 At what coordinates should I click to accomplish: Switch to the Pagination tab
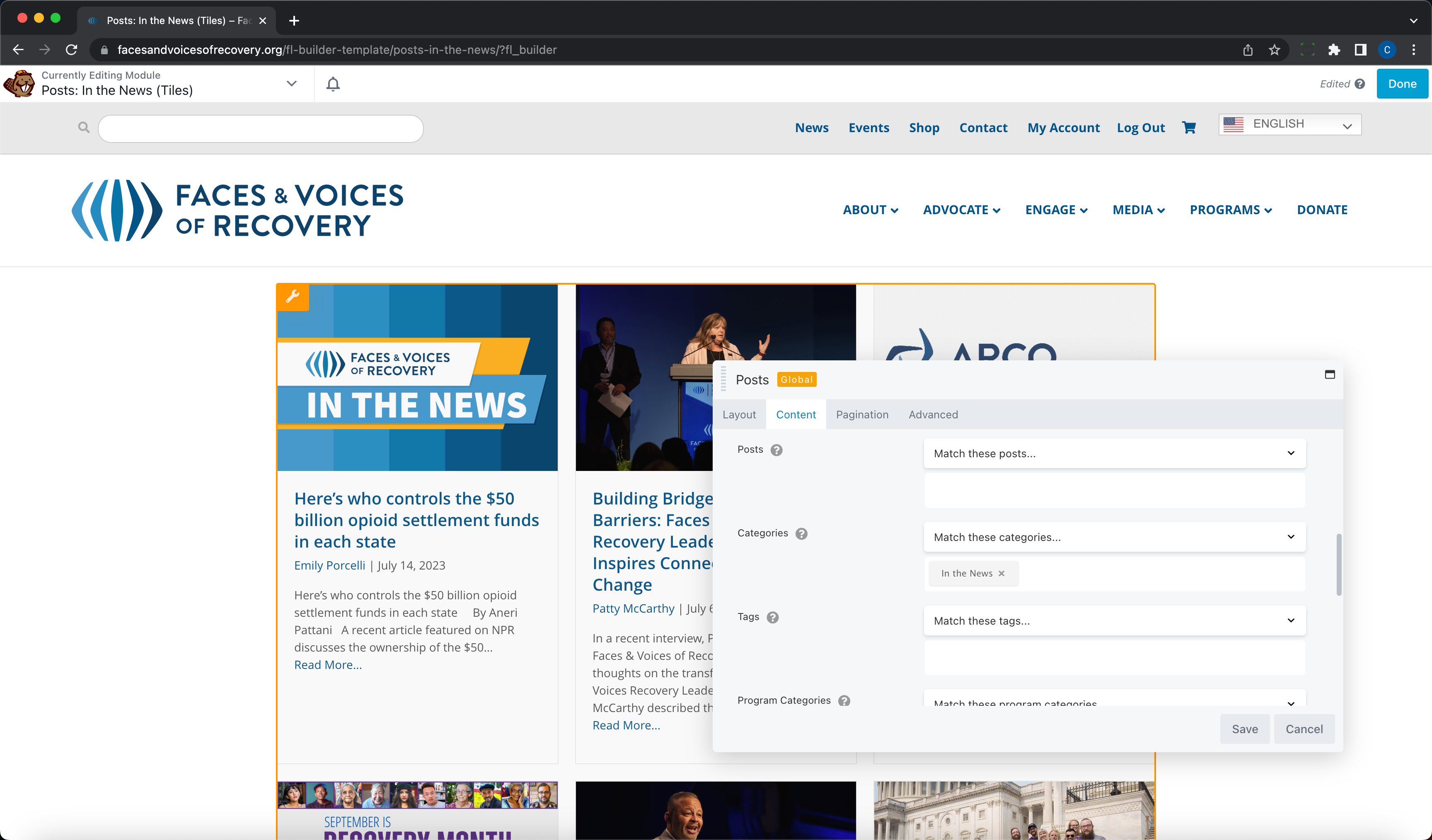(862, 415)
